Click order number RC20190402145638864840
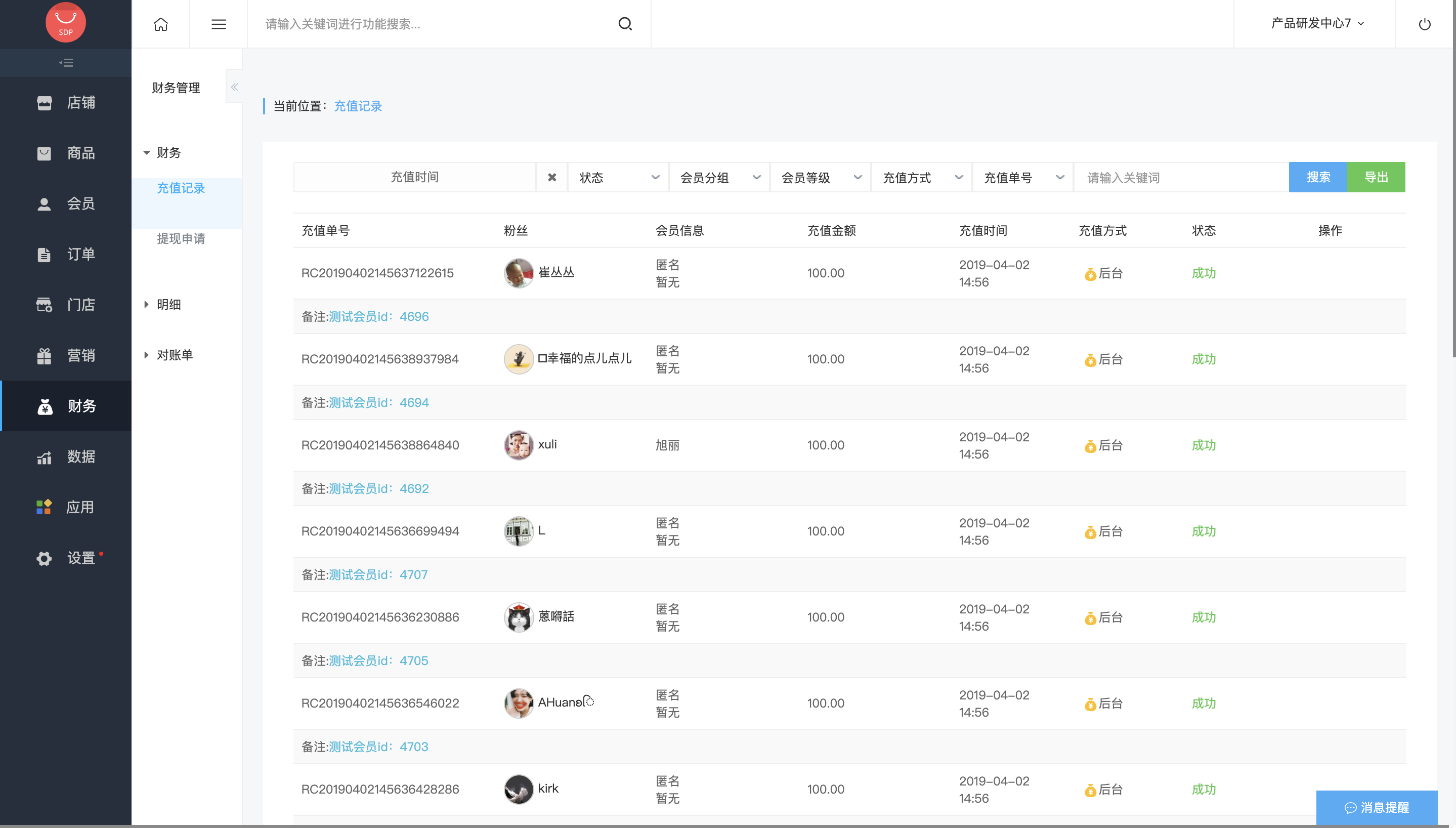The height and width of the screenshot is (828, 1456). (x=380, y=445)
